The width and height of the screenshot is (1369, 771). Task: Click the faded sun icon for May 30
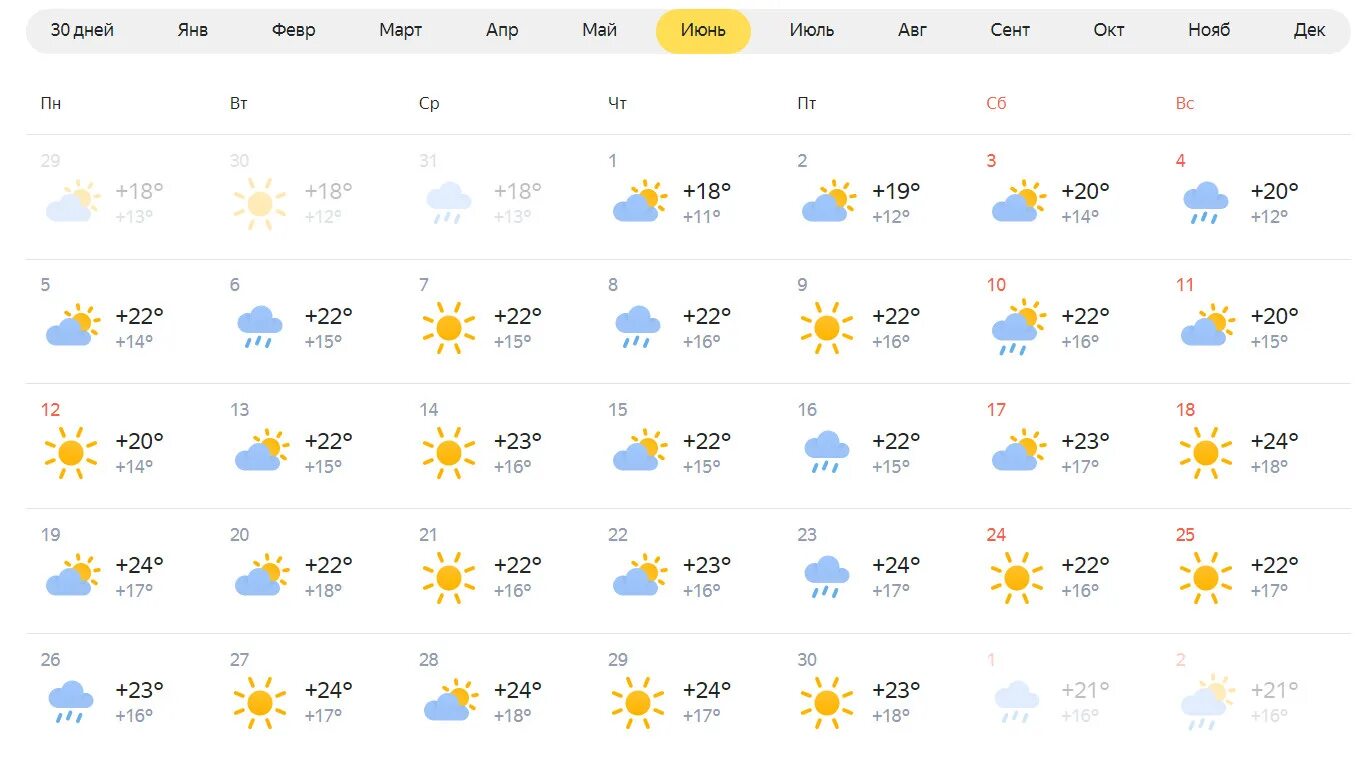pos(260,203)
